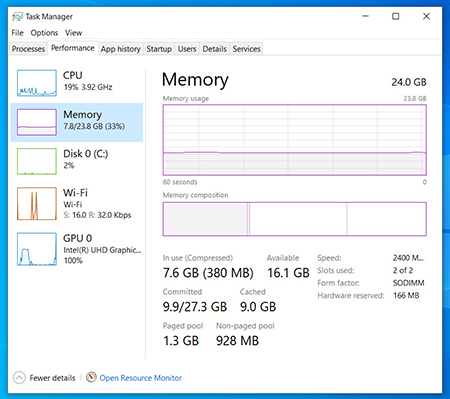Click the Fewer details chevron icon
Viewport: 450px width, 399px height.
(x=19, y=378)
